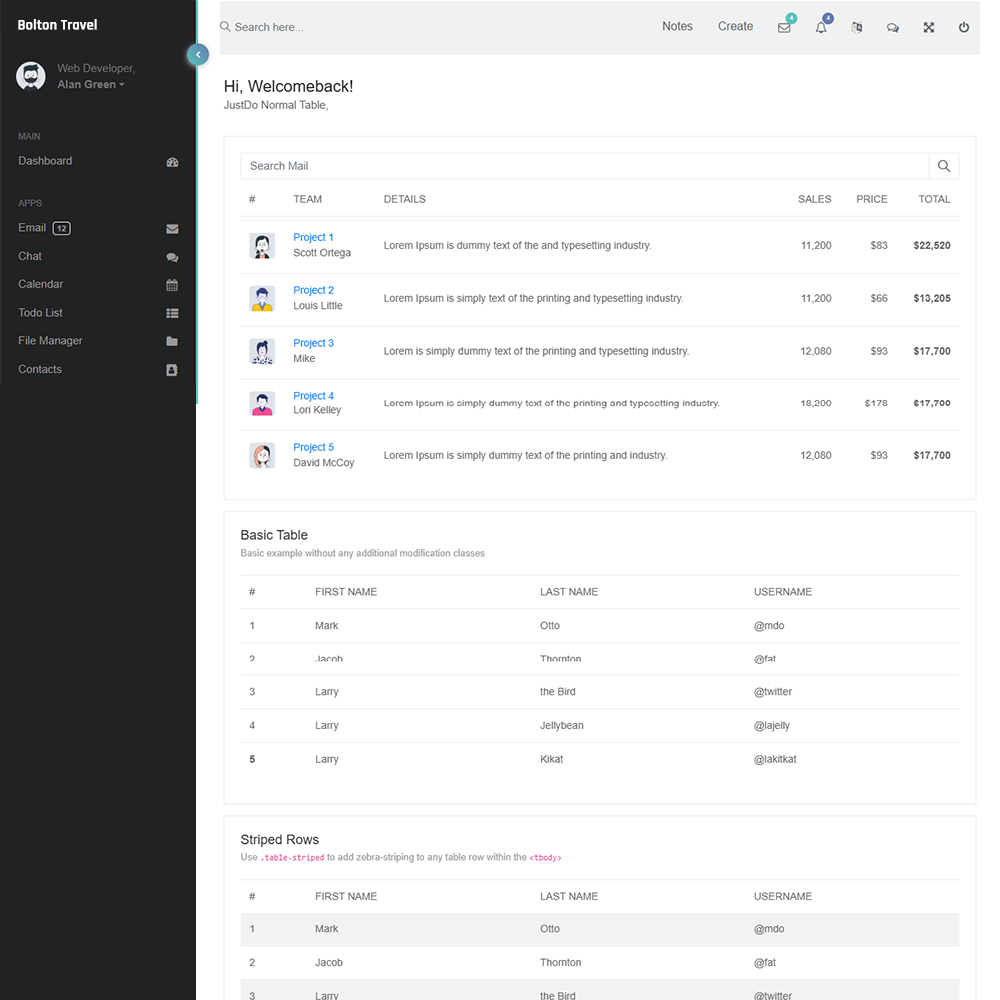Image resolution: width=1000 pixels, height=1000 pixels.
Task: Click the Search Mail input field
Action: 585,166
